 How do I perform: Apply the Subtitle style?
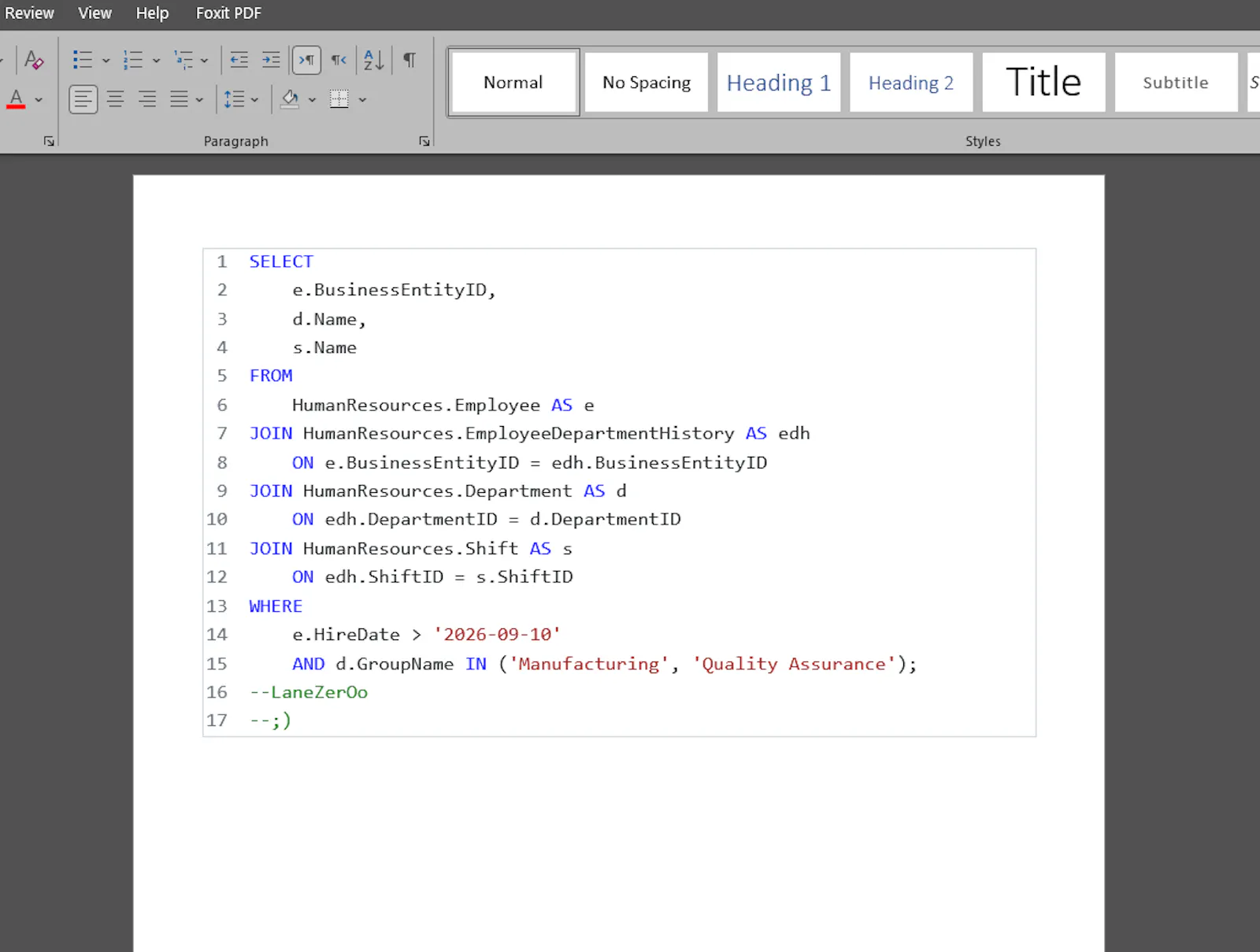[x=1176, y=83]
